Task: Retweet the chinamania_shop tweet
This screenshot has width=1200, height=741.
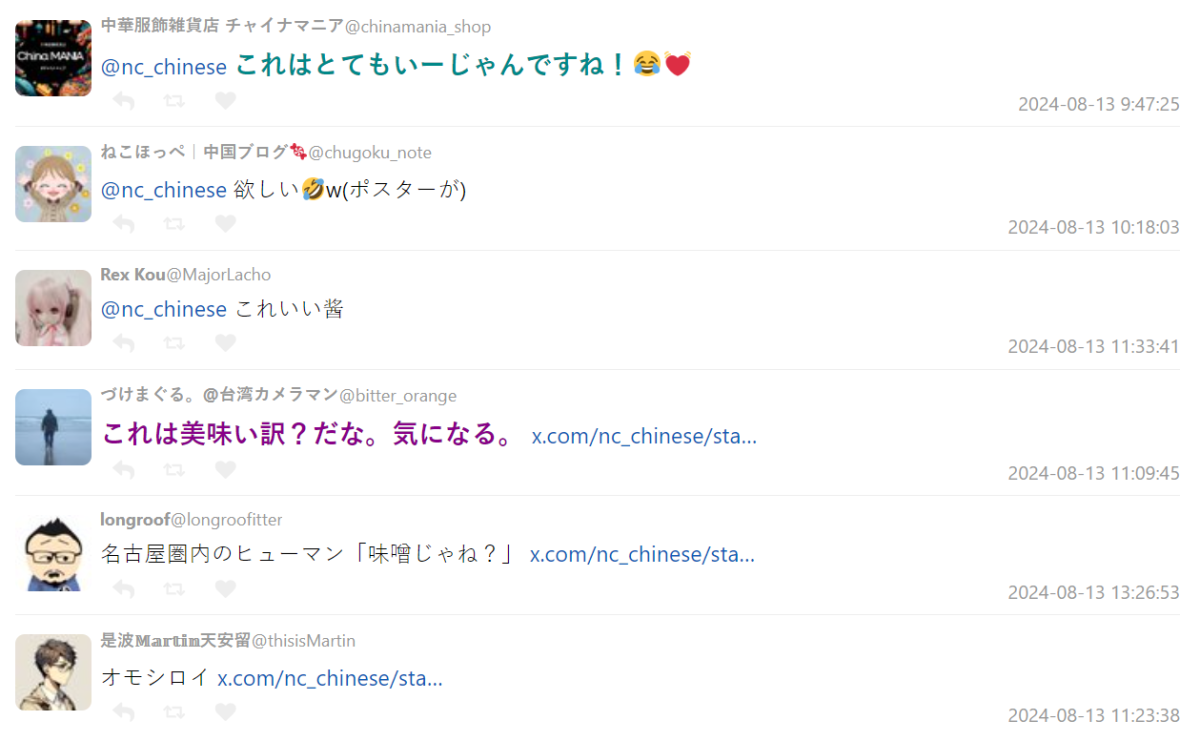Action: pos(174,101)
